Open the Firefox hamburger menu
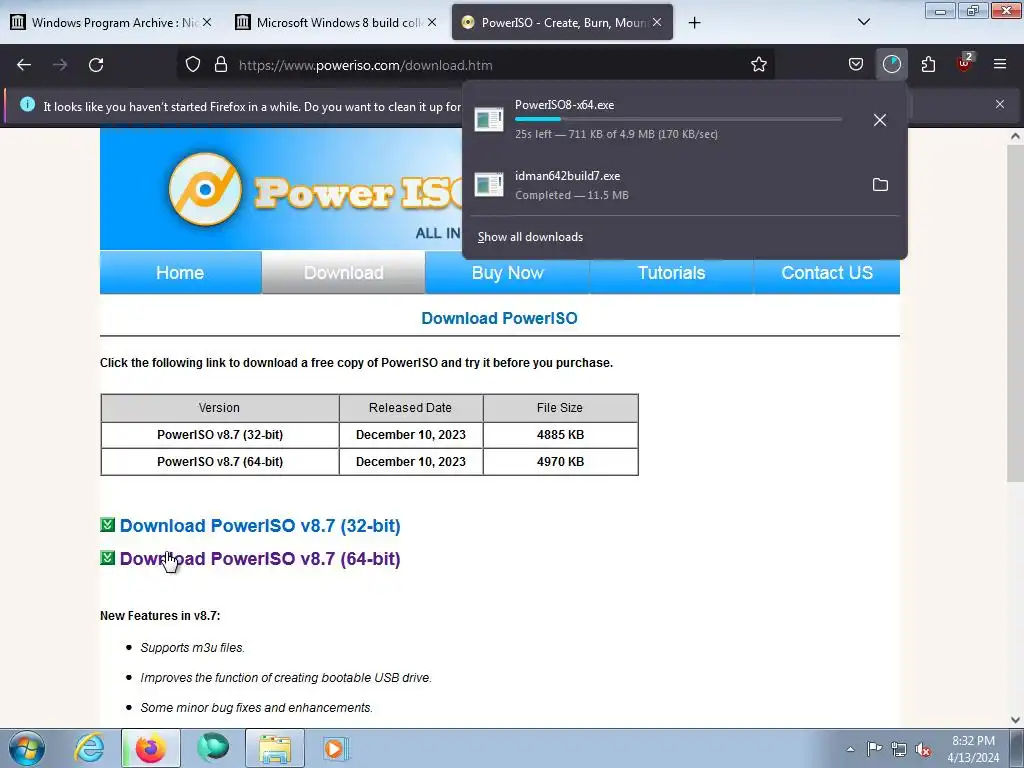Viewport: 1024px width, 768px height. [x=1000, y=65]
